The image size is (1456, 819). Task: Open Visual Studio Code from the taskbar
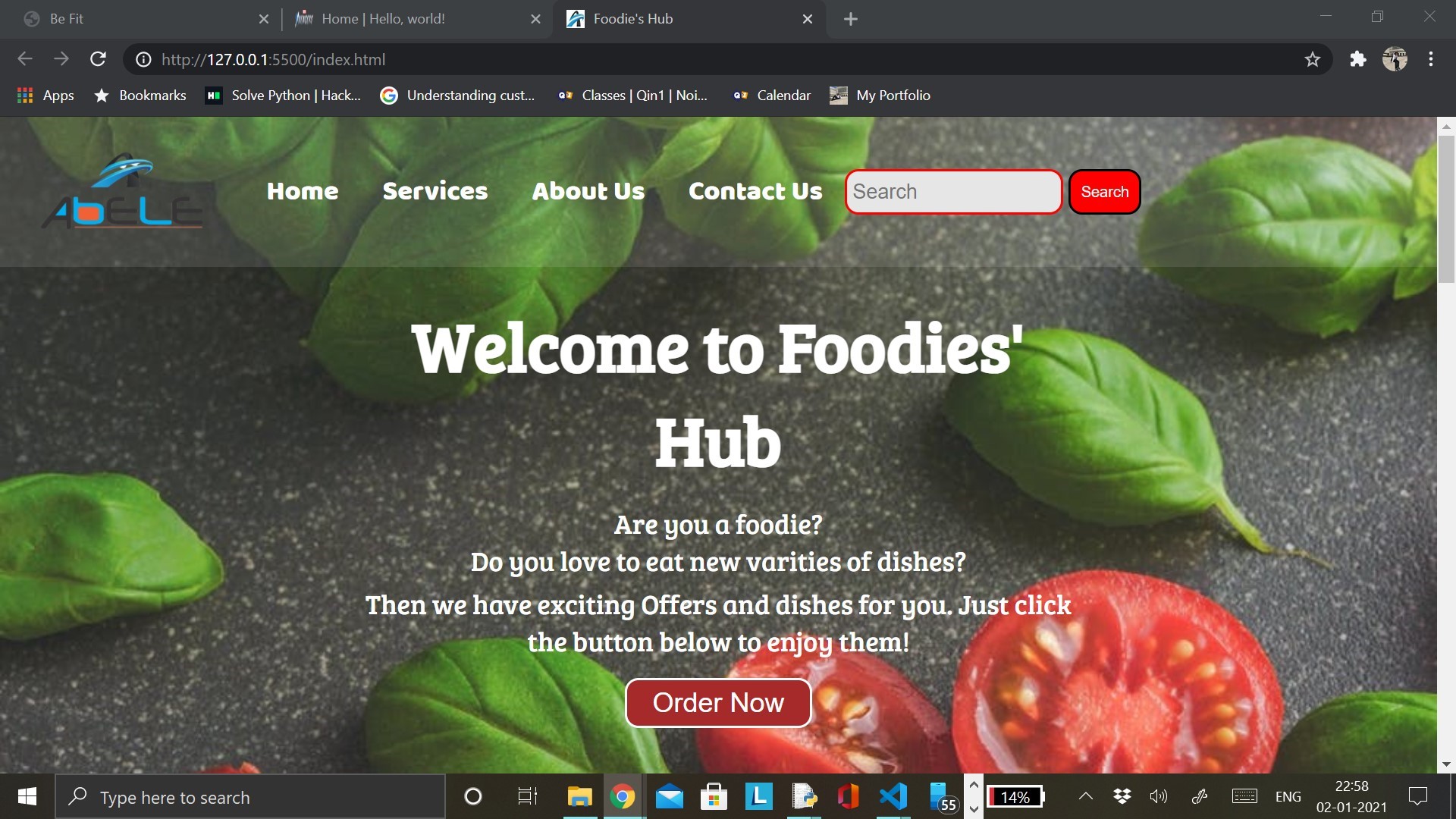coord(893,796)
